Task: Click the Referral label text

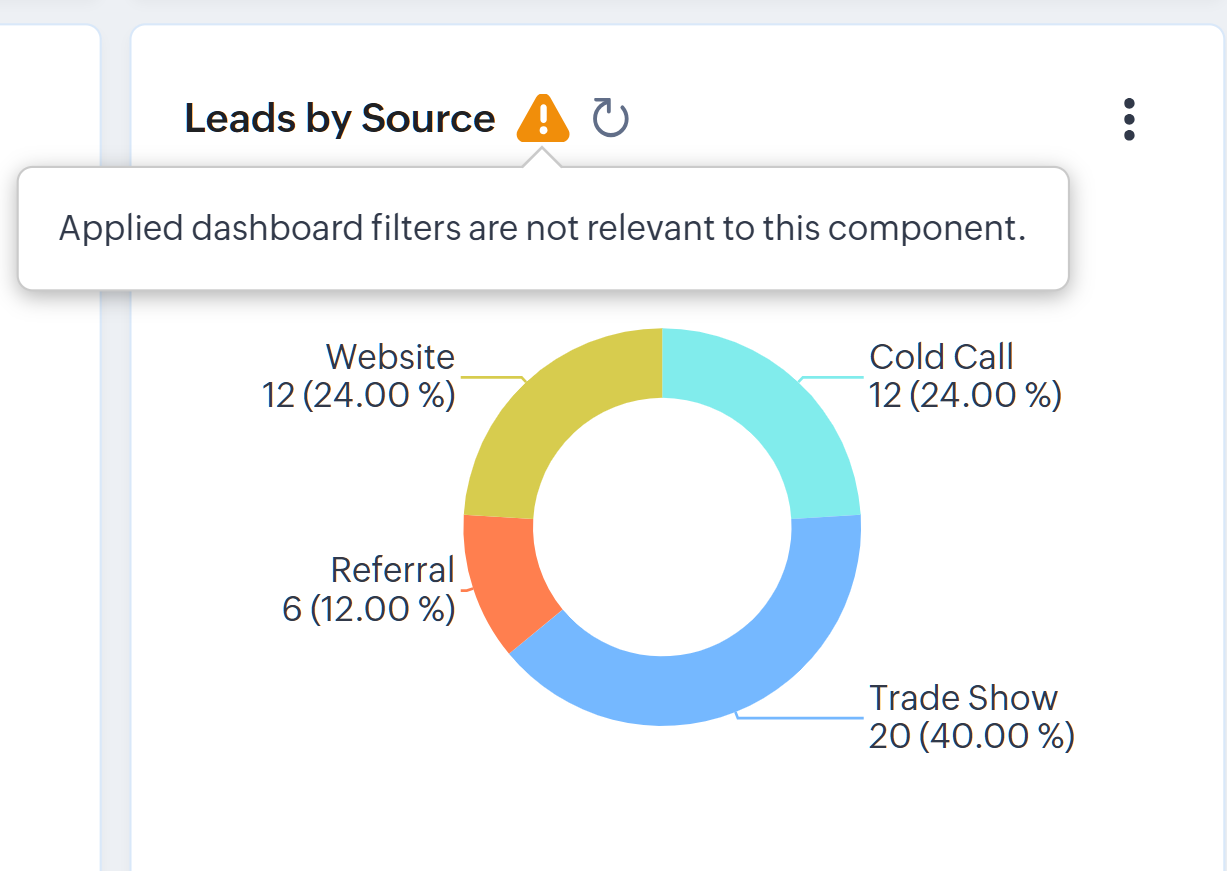Action: [x=392, y=570]
